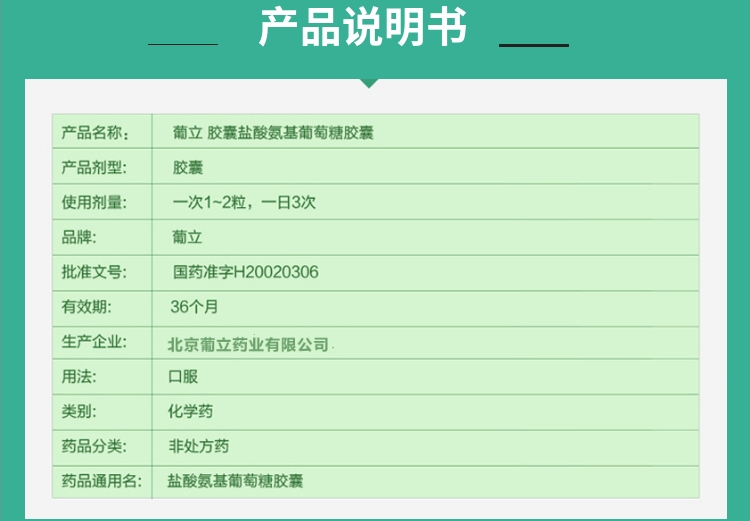
Task: Click 盐酸氨基葡萄糖胶囊 in 药品通用名 row
Action: click(x=235, y=481)
